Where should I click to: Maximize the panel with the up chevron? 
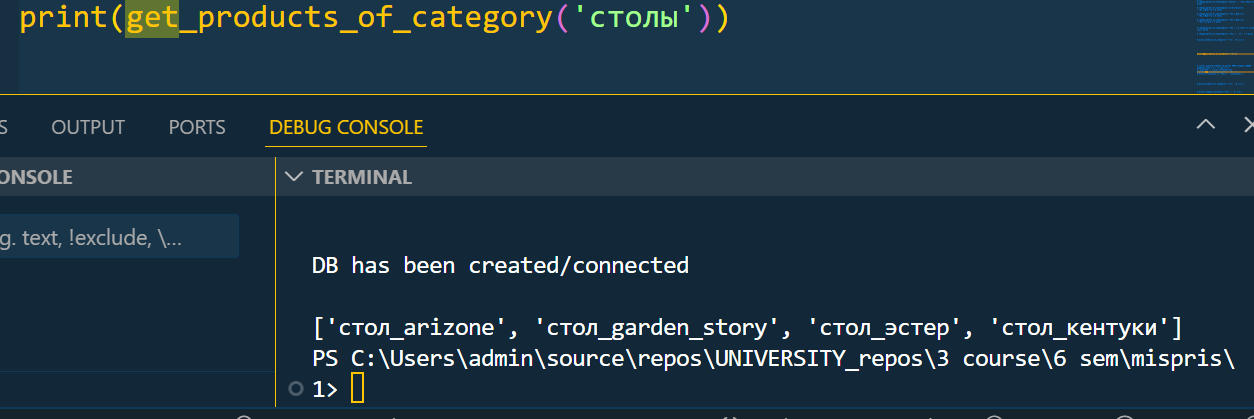tap(1206, 125)
